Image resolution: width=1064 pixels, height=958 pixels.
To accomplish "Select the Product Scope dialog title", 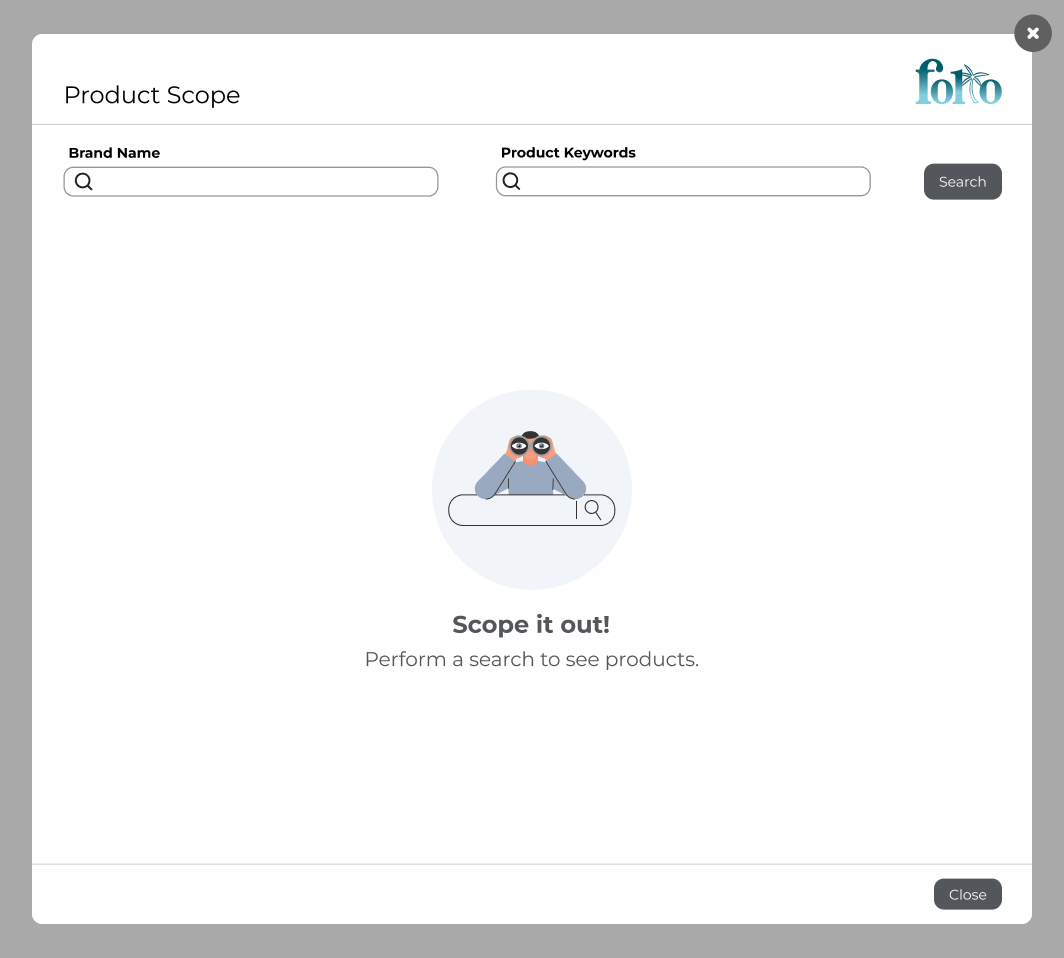I will coord(152,95).
